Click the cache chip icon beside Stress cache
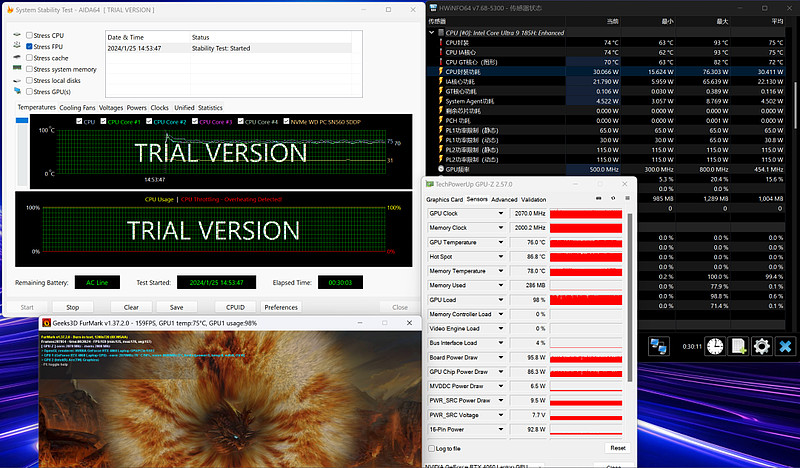 (x=17, y=57)
